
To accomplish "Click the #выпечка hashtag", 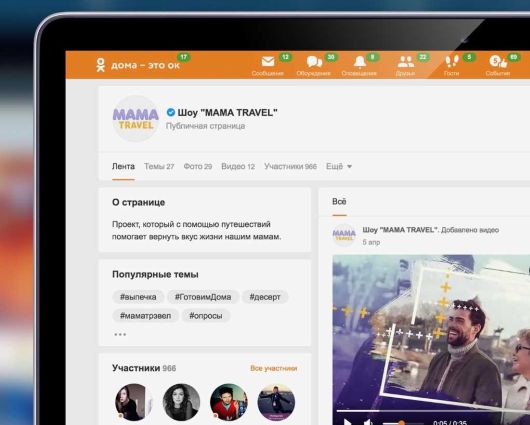I will [x=138, y=297].
